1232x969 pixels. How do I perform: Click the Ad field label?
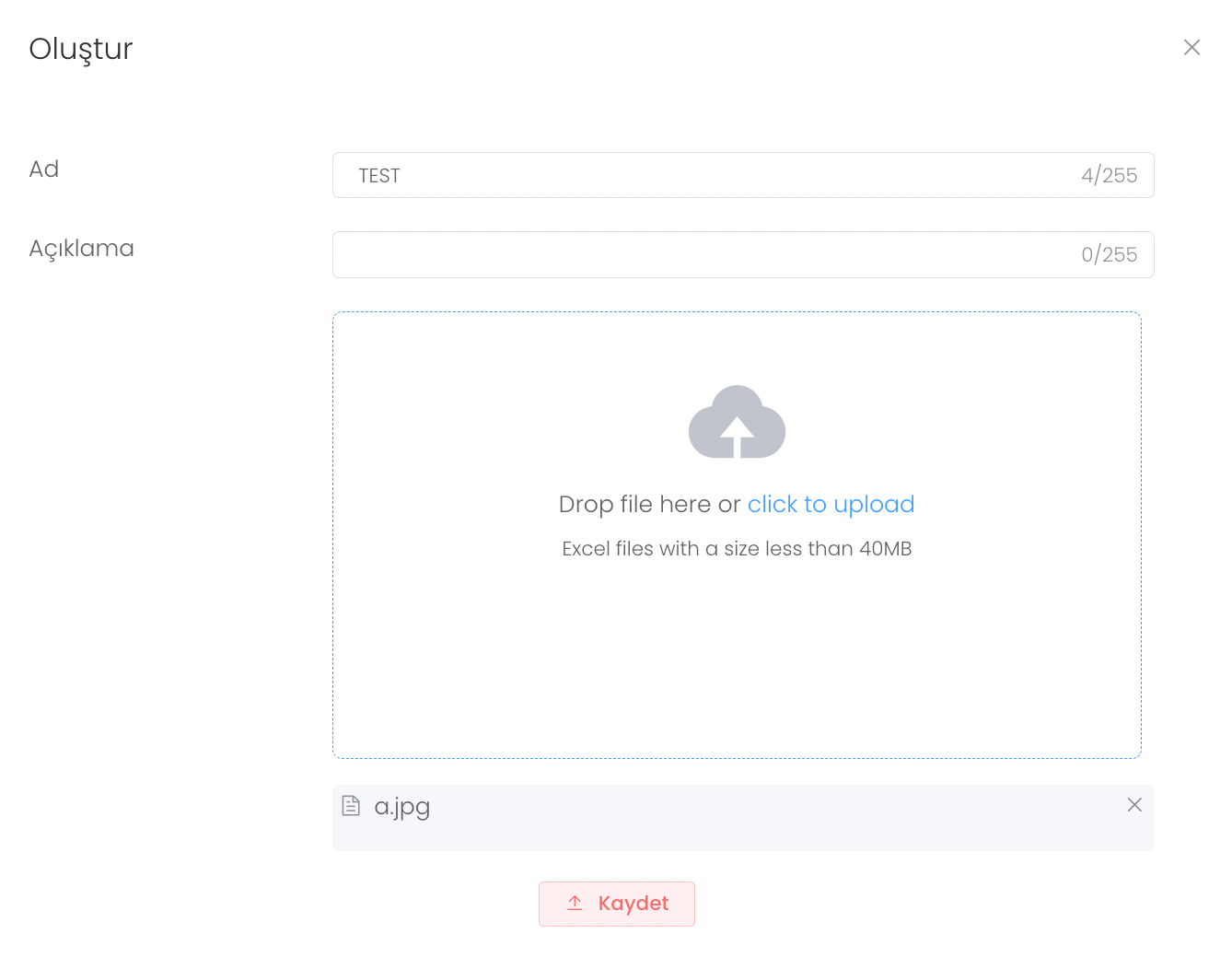44,169
